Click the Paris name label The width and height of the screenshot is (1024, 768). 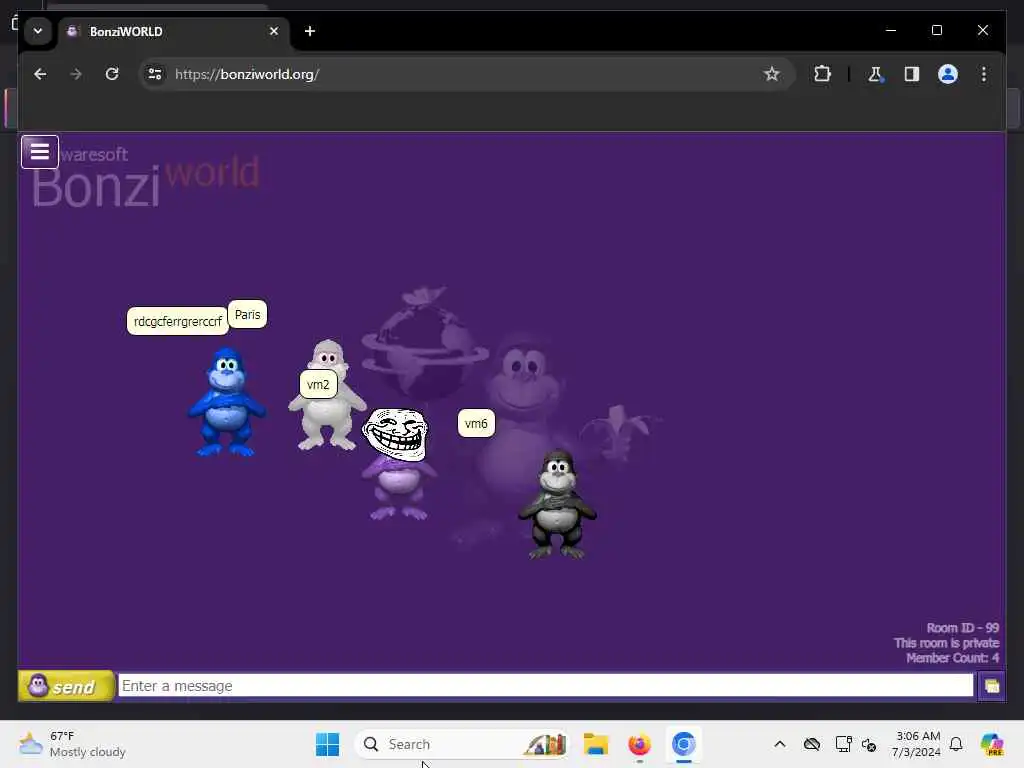coord(248,314)
